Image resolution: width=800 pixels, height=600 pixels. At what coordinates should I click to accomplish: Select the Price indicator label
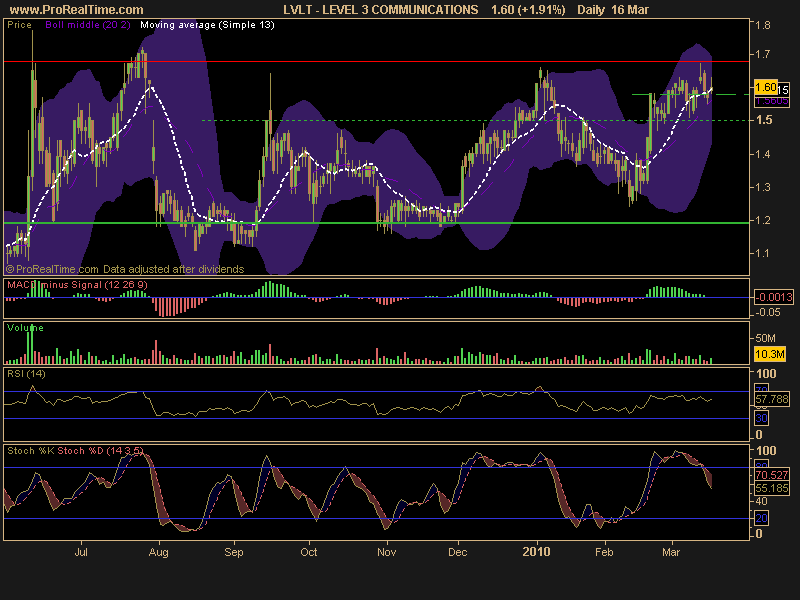[x=19, y=25]
